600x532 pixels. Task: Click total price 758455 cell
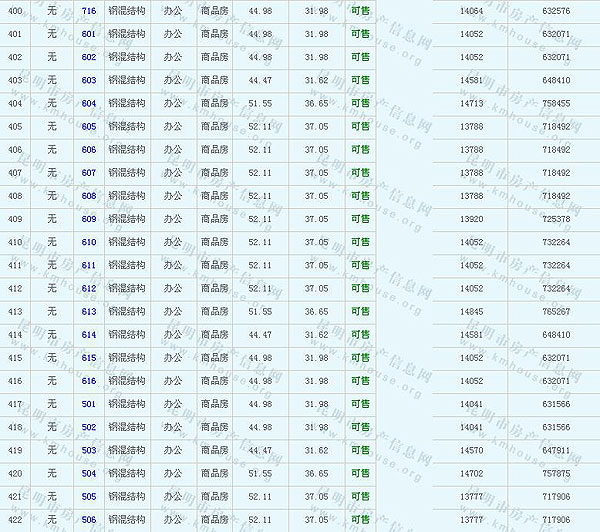point(556,103)
